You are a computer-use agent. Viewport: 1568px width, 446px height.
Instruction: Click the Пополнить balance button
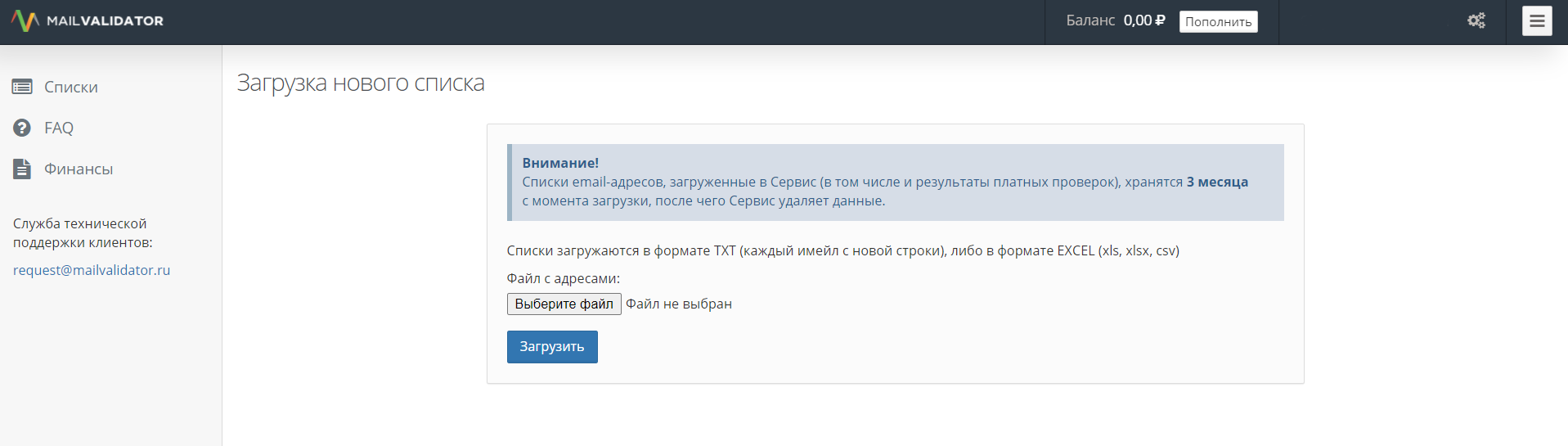(1218, 22)
